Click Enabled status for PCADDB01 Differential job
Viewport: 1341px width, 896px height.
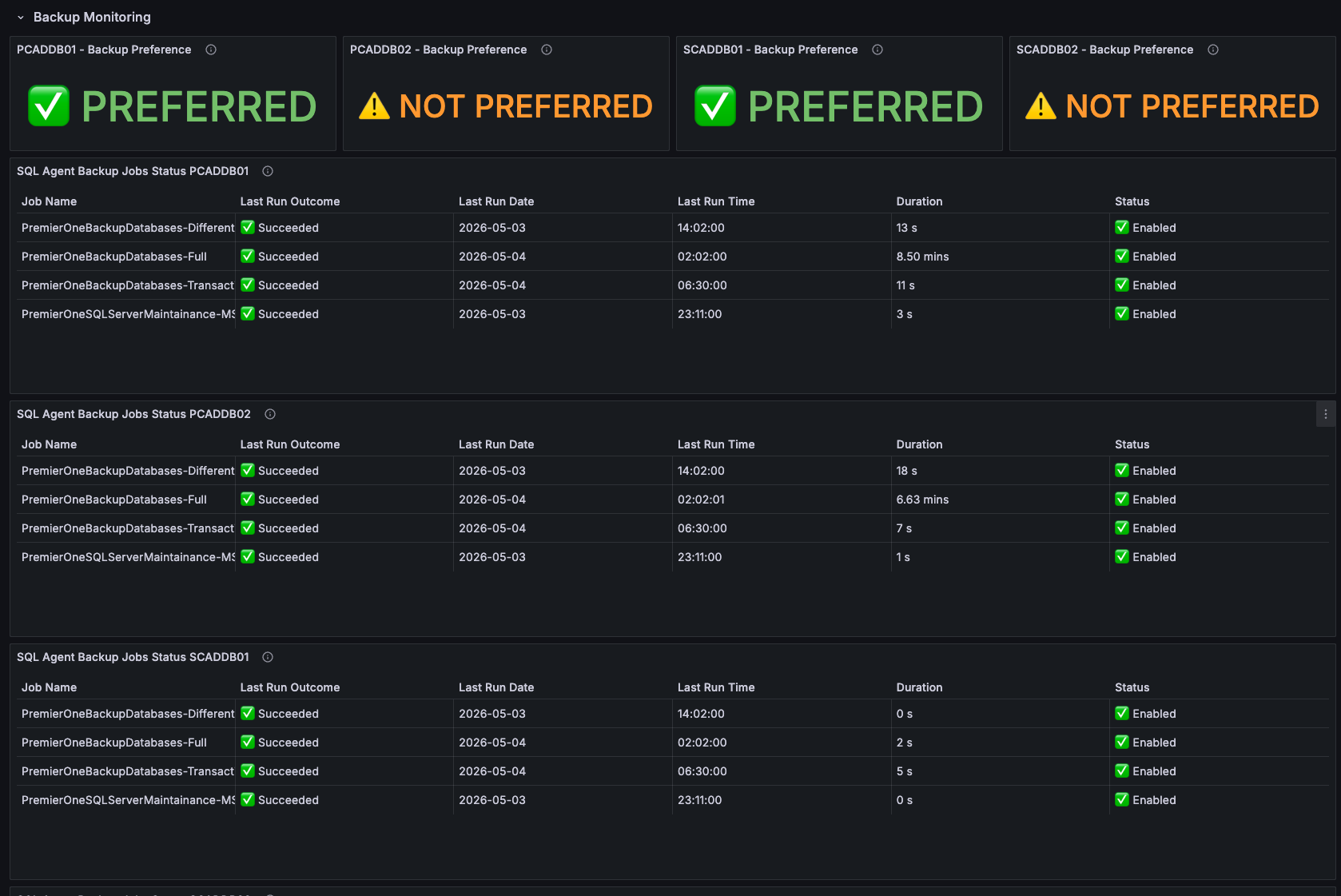1145,228
